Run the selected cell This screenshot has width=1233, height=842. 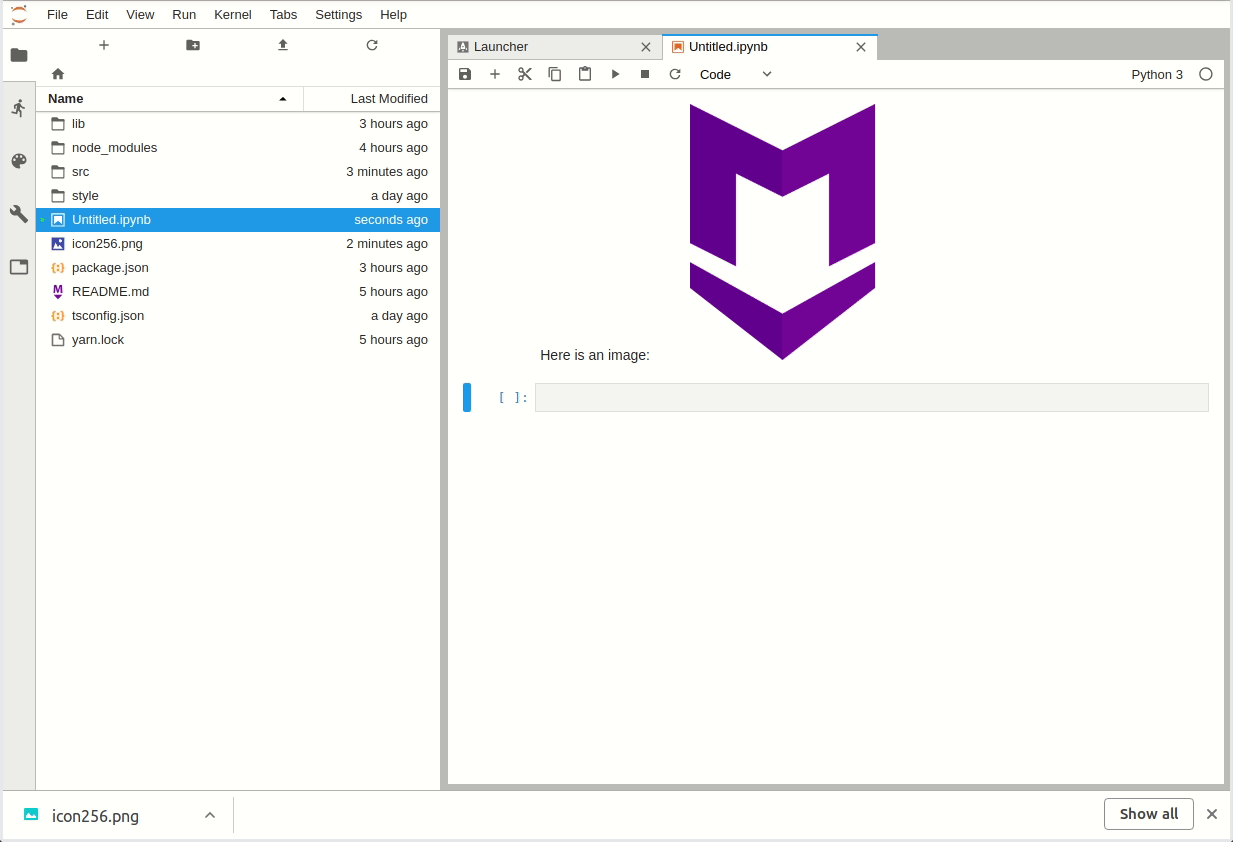click(x=615, y=74)
